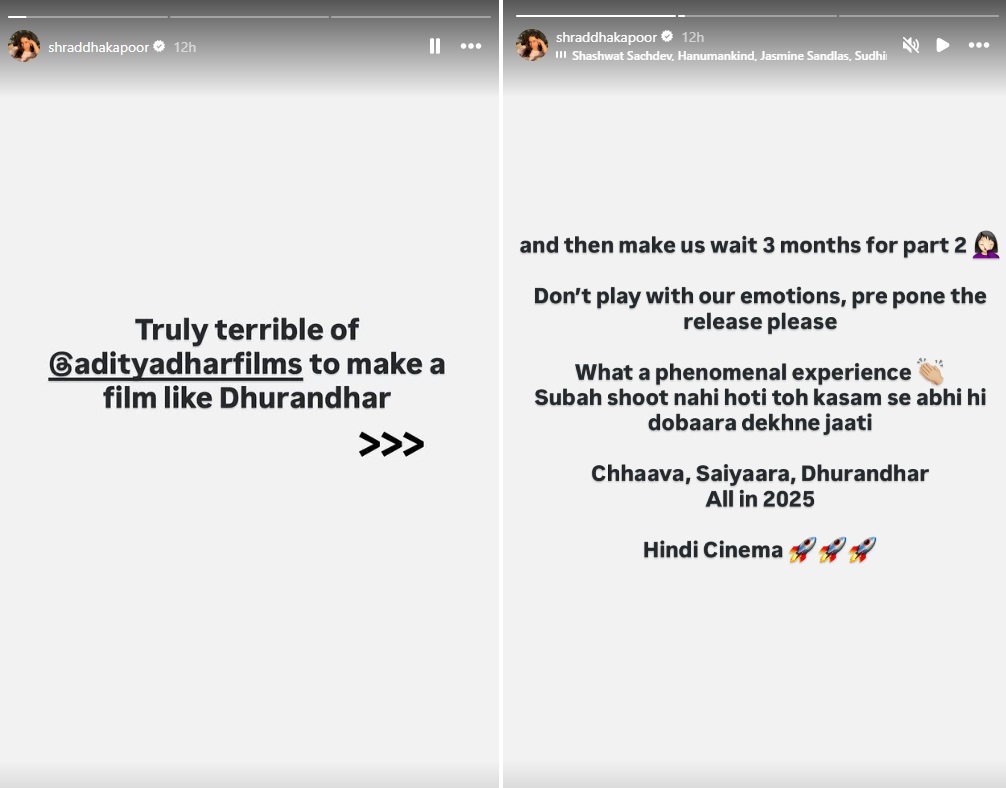
Task: Tap the @adityadharfilms mention
Action: [176, 364]
